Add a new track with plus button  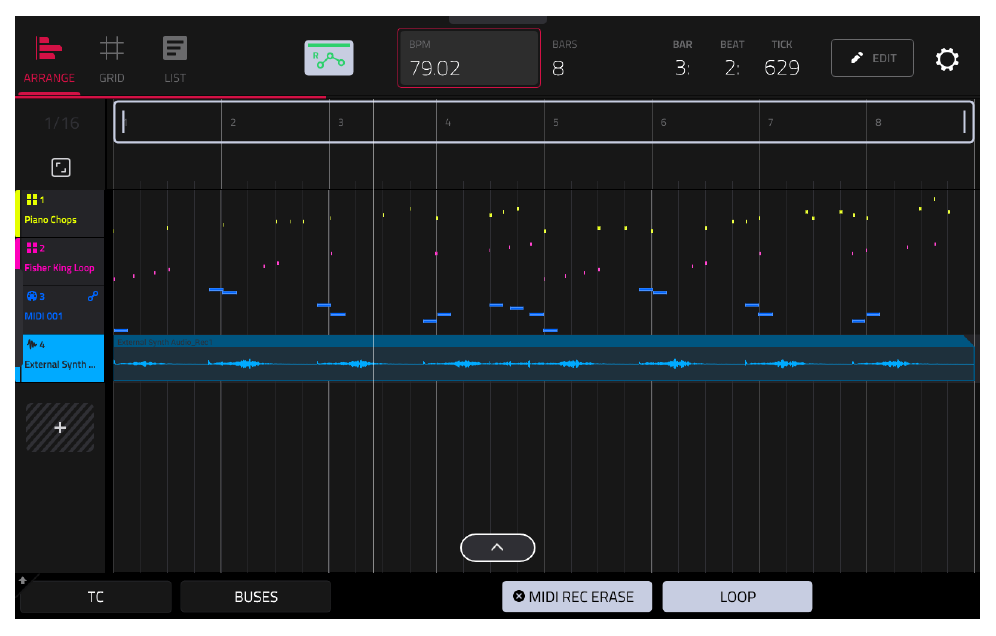click(60, 428)
